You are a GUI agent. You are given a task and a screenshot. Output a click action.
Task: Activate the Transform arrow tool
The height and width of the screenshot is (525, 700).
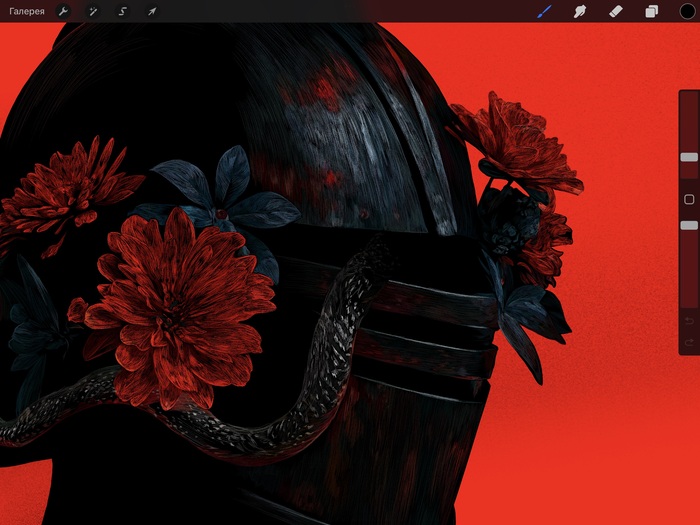152,11
